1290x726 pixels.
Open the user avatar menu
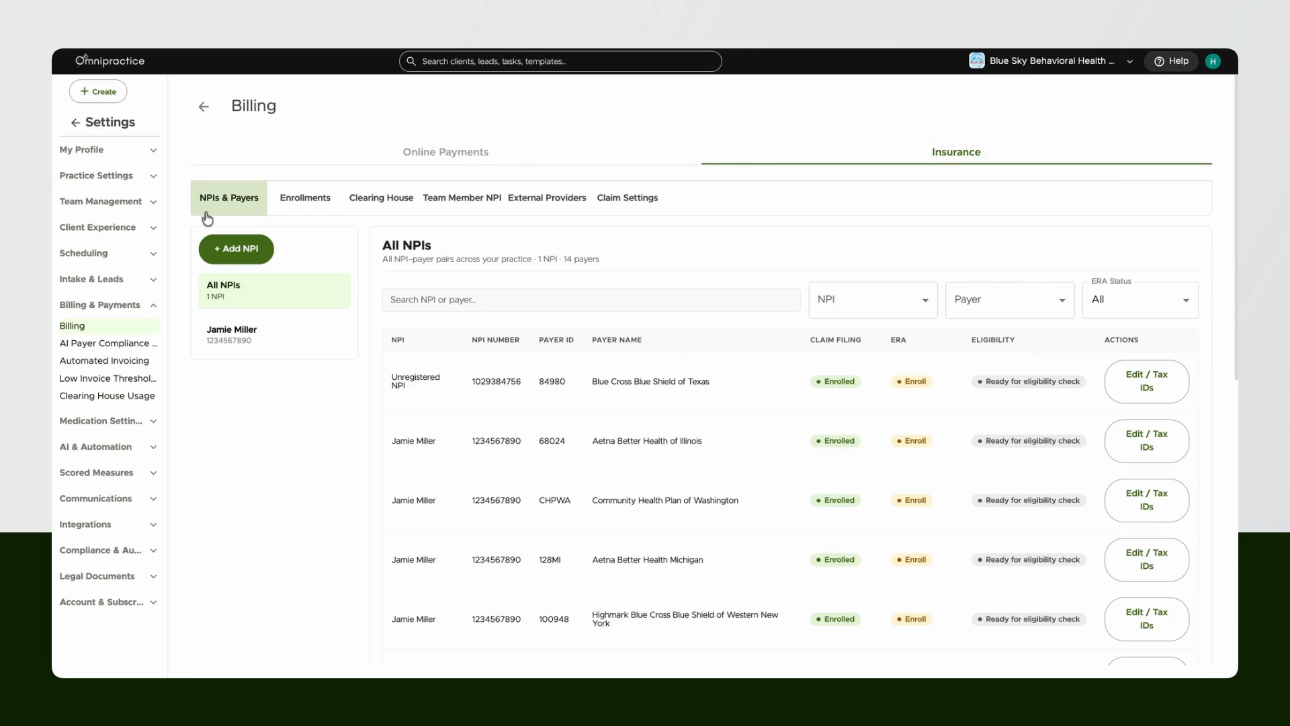(1213, 61)
